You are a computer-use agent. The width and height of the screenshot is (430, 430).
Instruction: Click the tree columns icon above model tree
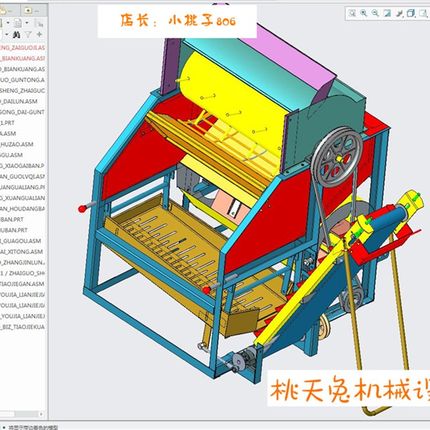click(x=40, y=24)
